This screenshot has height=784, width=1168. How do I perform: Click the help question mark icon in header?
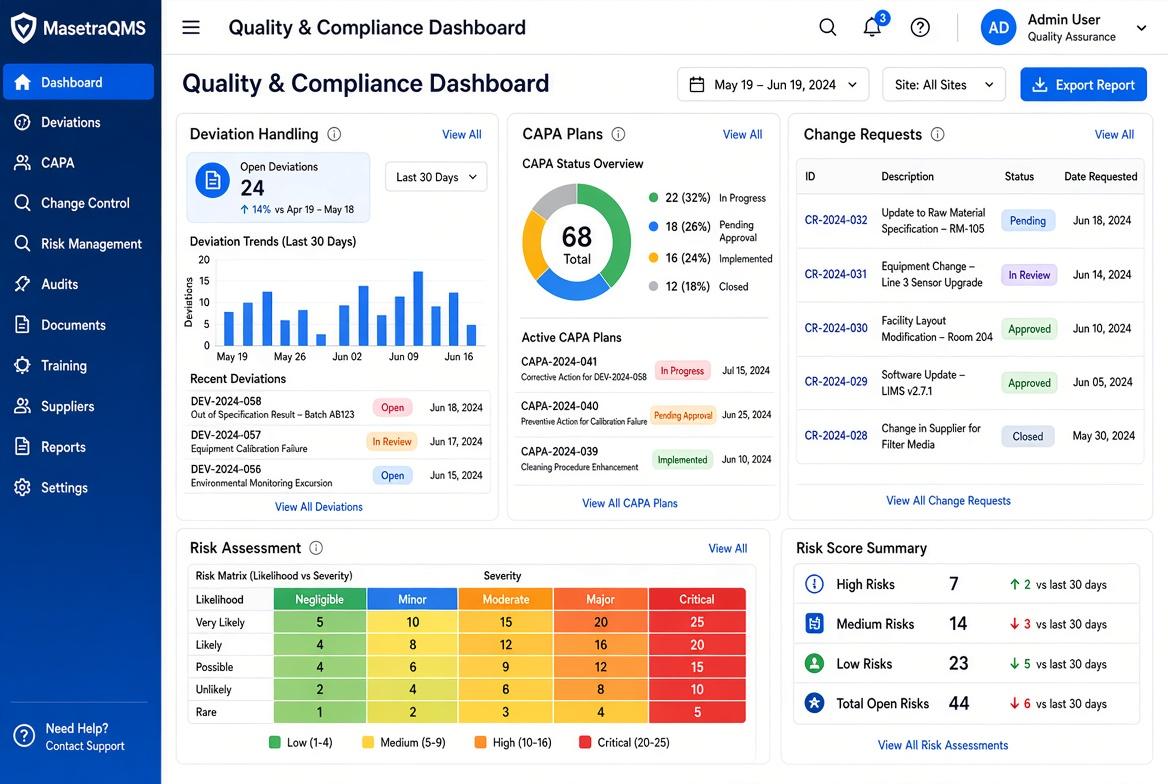[x=920, y=28]
